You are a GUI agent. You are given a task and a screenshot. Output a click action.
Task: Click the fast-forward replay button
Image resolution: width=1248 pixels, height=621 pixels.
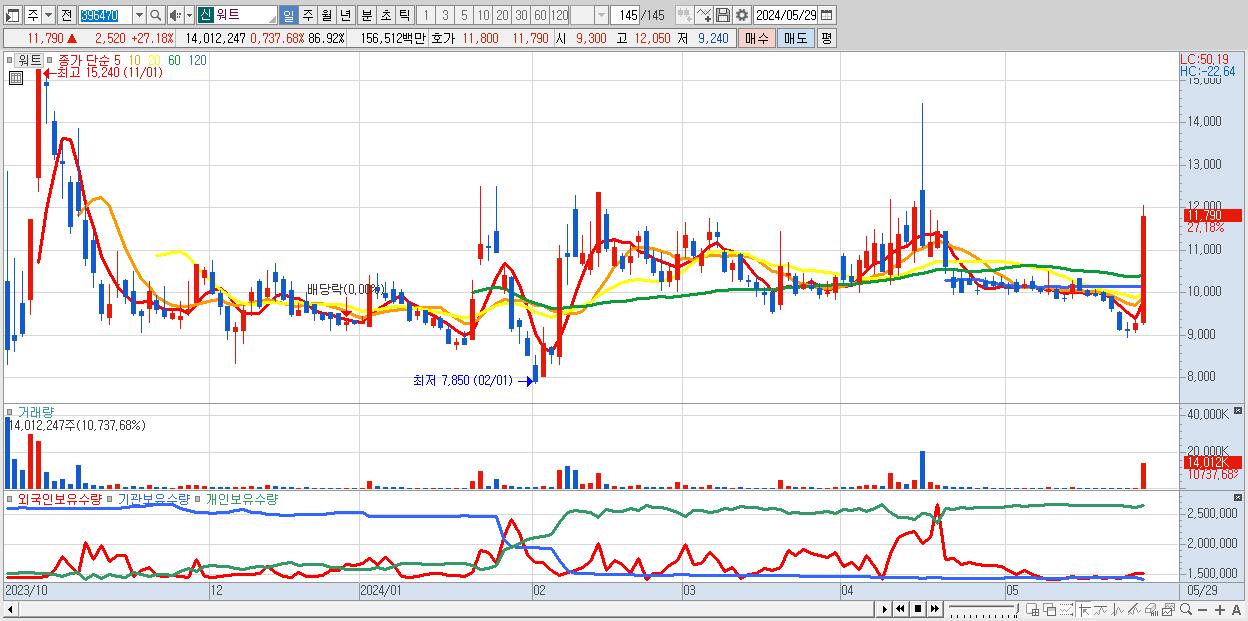click(934, 609)
